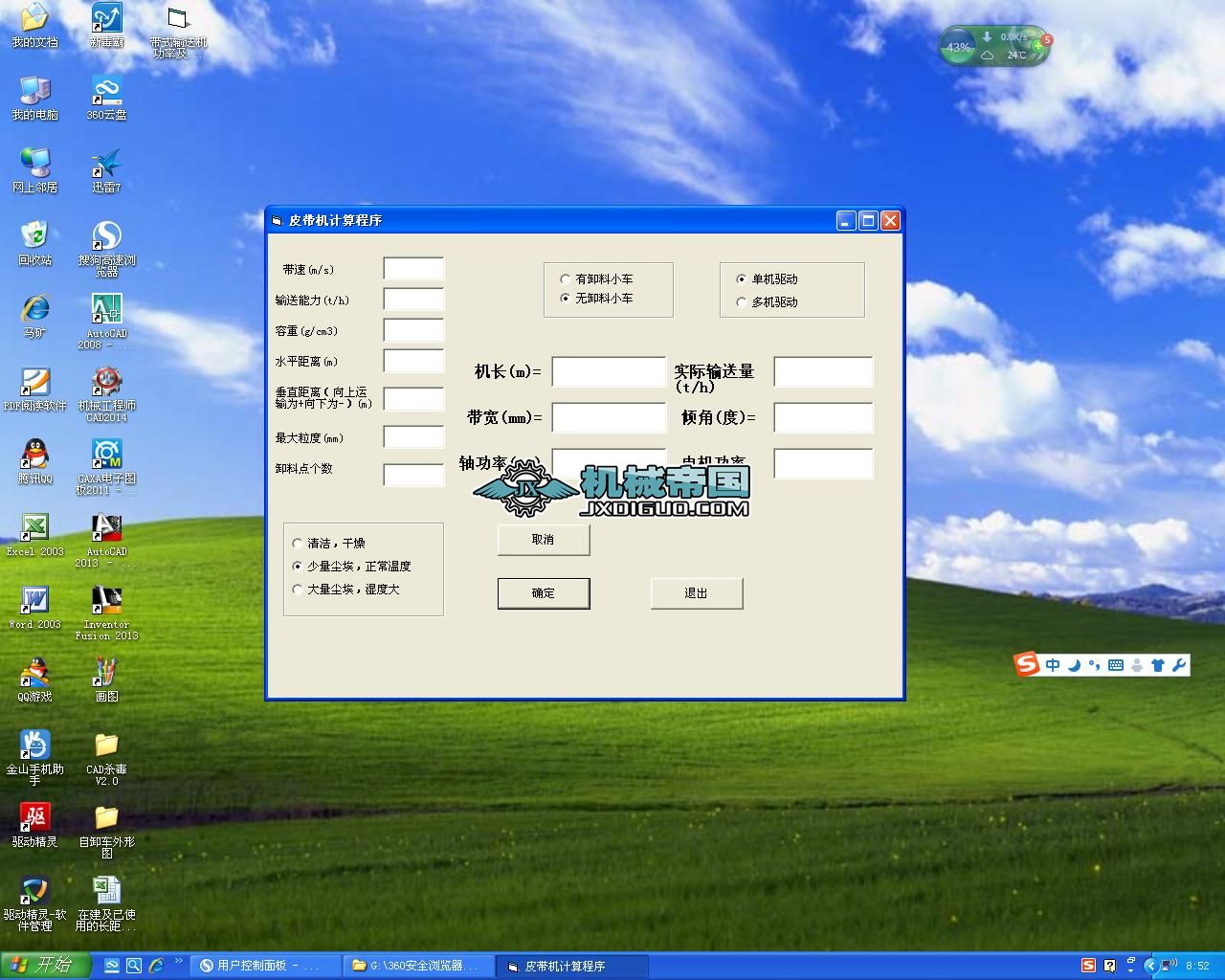
Task: Select the 自卸车外形图 folder icon
Action: tap(107, 832)
